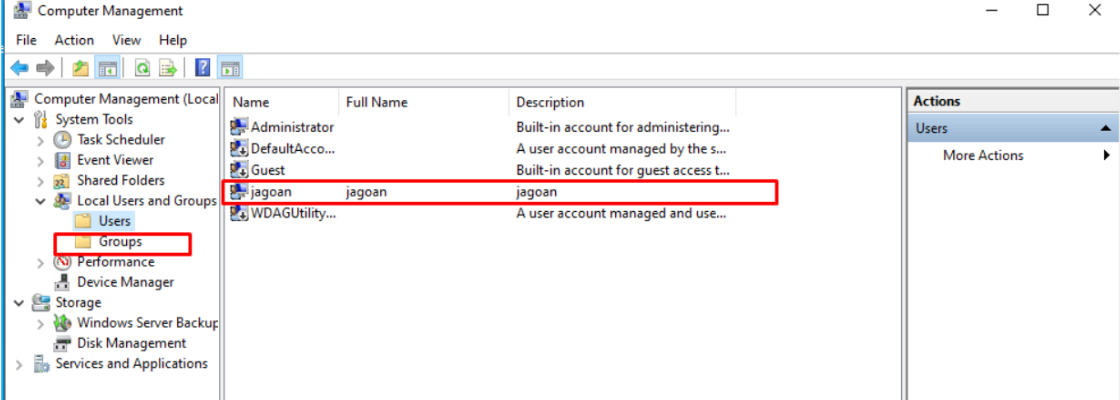Select the Users folder in tree
This screenshot has height=400, width=1120.
114,221
